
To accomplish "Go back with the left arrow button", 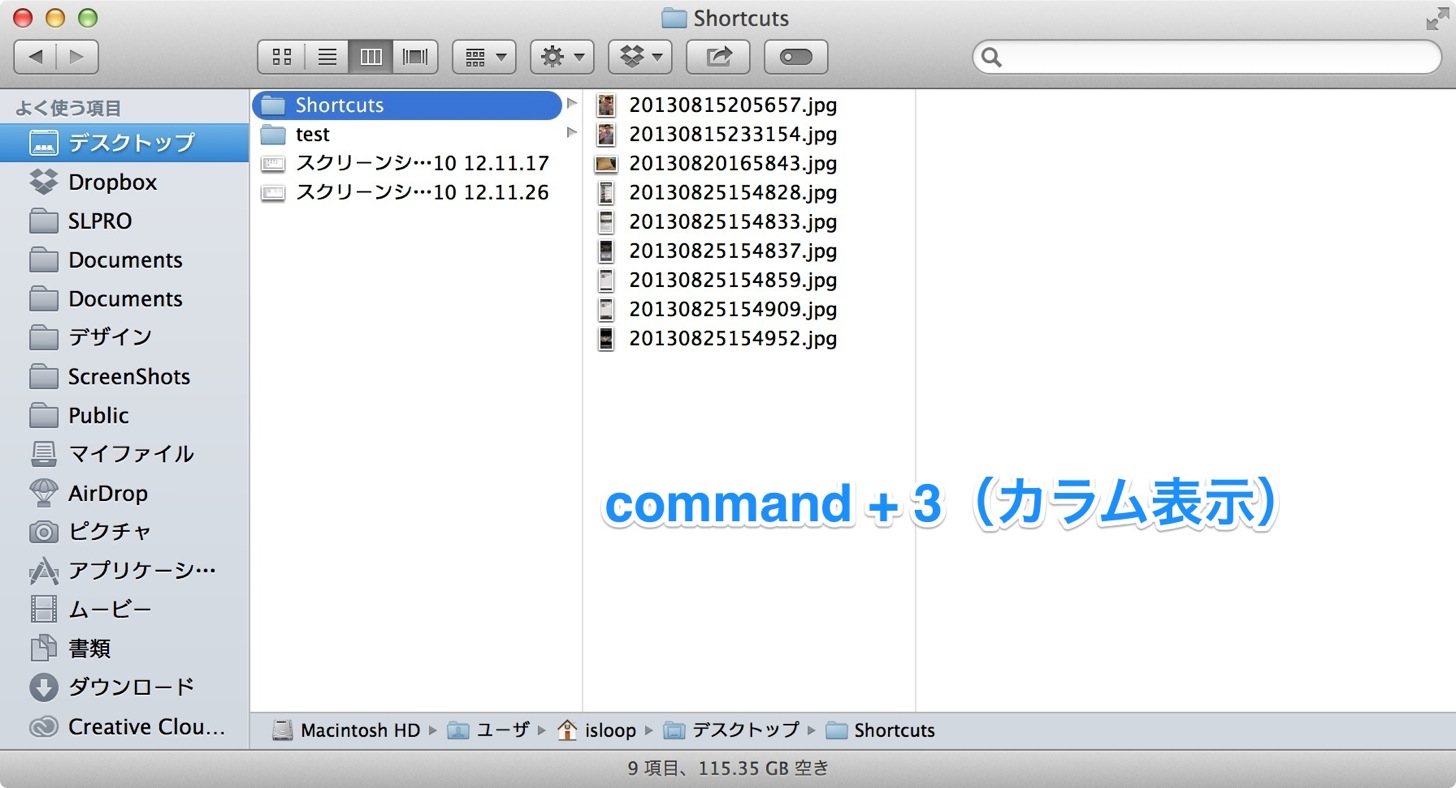I will pos(35,57).
